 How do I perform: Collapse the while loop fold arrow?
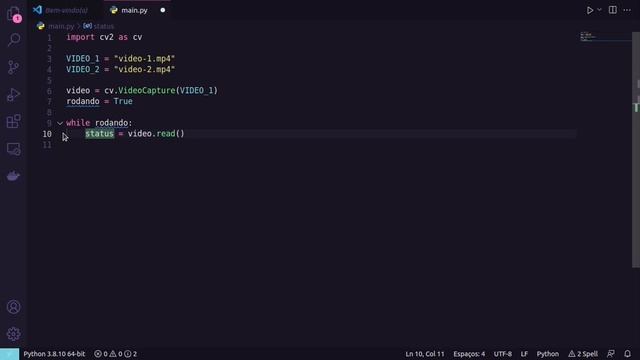pos(60,123)
